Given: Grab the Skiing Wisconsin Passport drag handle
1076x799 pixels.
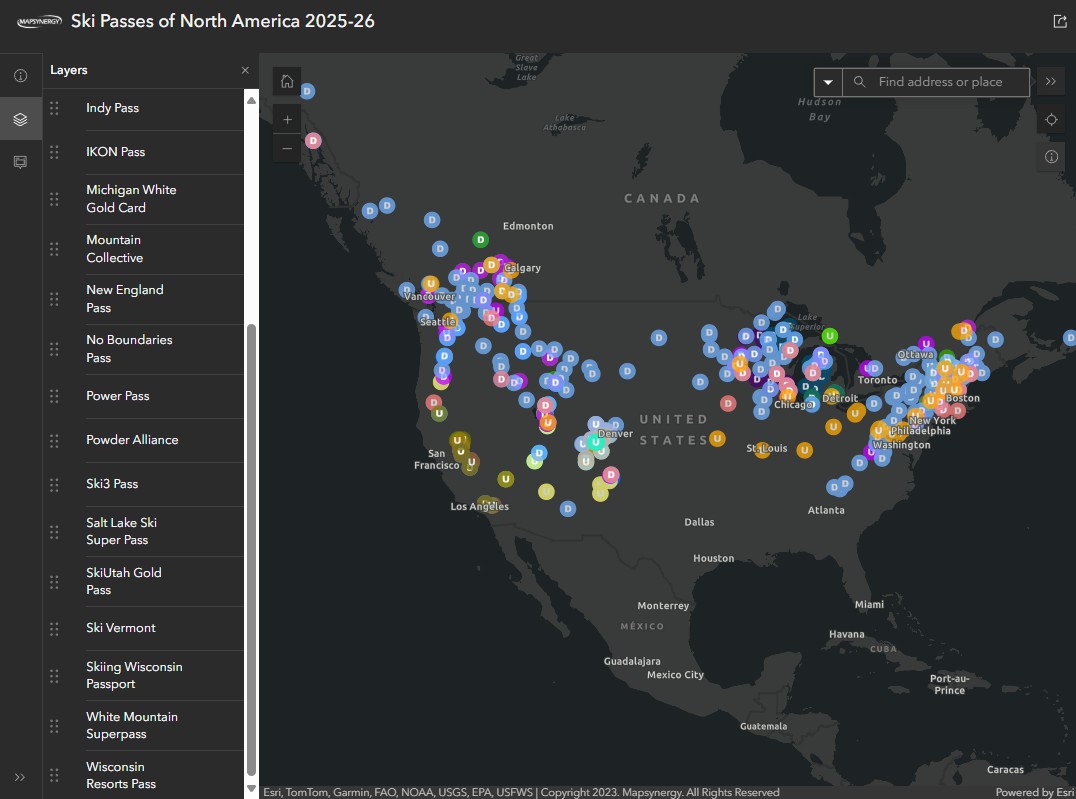Looking at the screenshot, I should coord(54,676).
